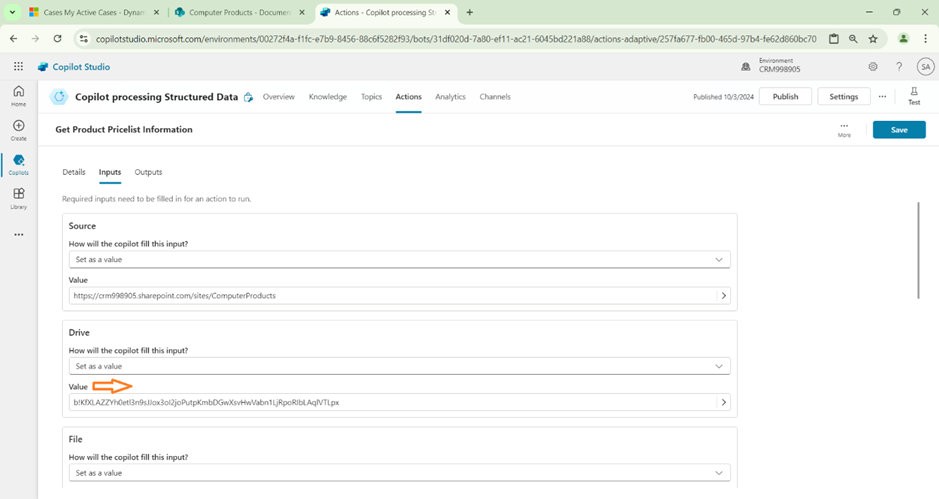Click the Publish button
Image resolution: width=939 pixels, height=499 pixels.
[785, 97]
